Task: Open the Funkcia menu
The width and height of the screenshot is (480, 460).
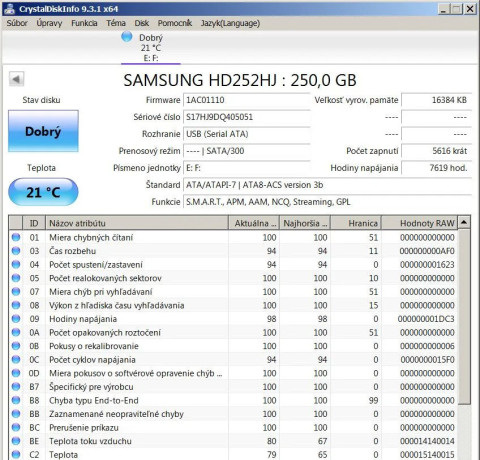Action: (84, 23)
